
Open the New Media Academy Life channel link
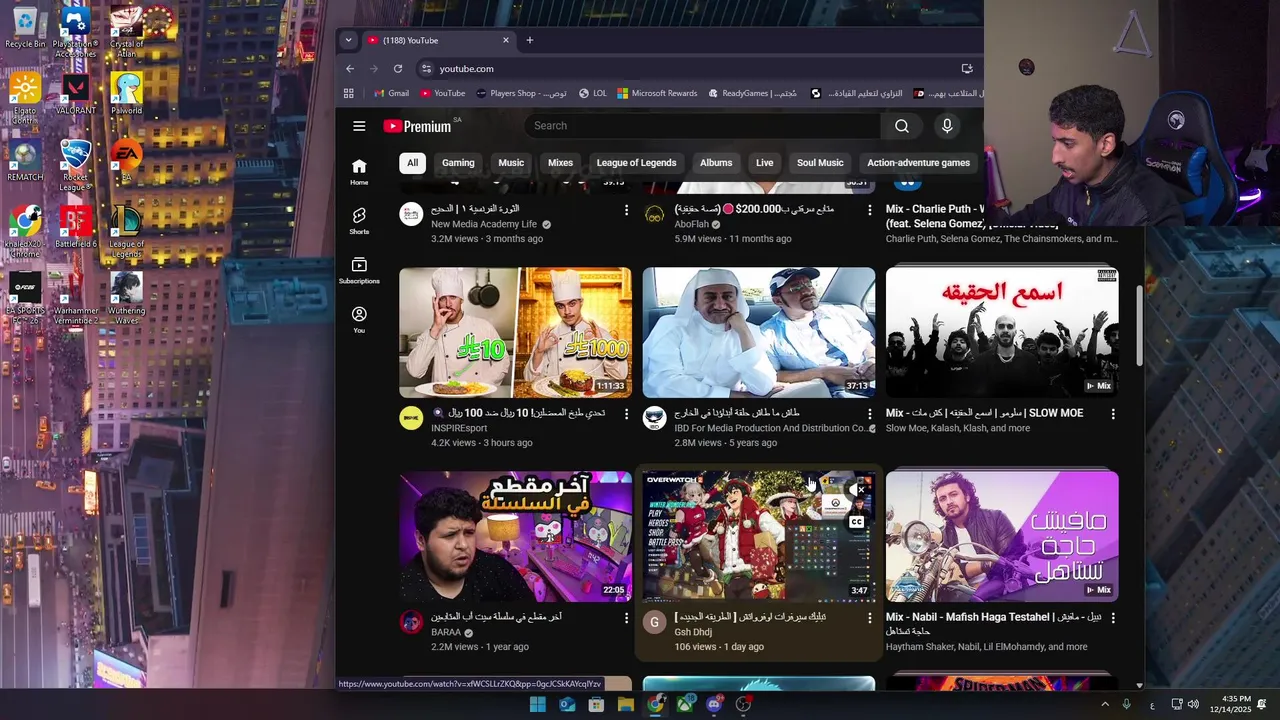coord(484,224)
